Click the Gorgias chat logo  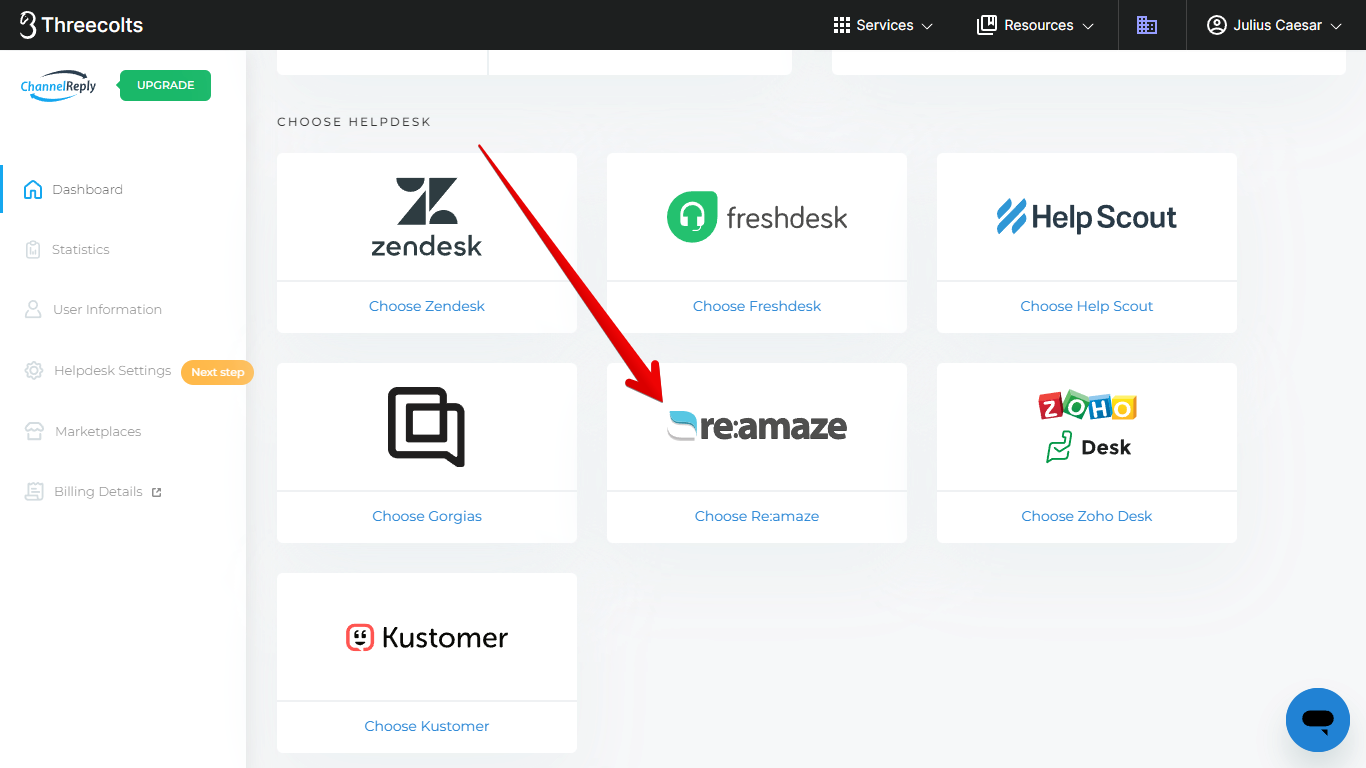pos(426,427)
